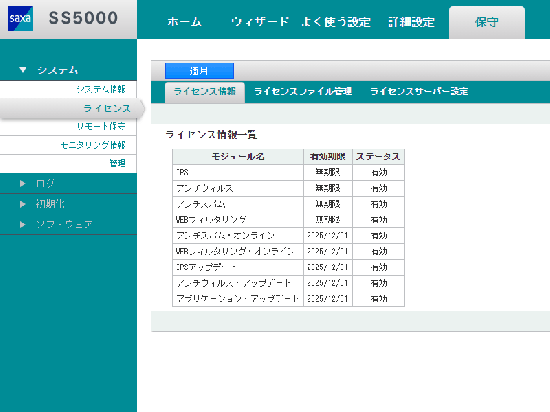Click the blue 適用 button
Viewport: 550px width, 412px height.
199,71
